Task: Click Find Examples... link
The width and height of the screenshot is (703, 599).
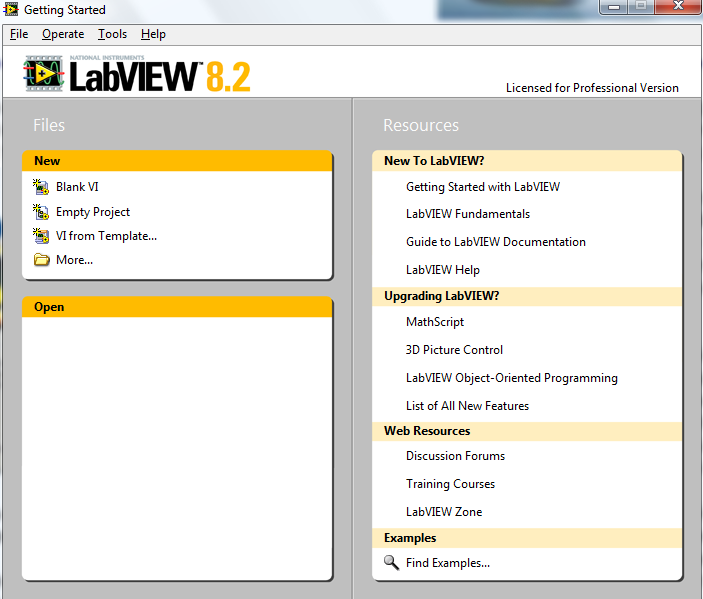Action: point(447,563)
